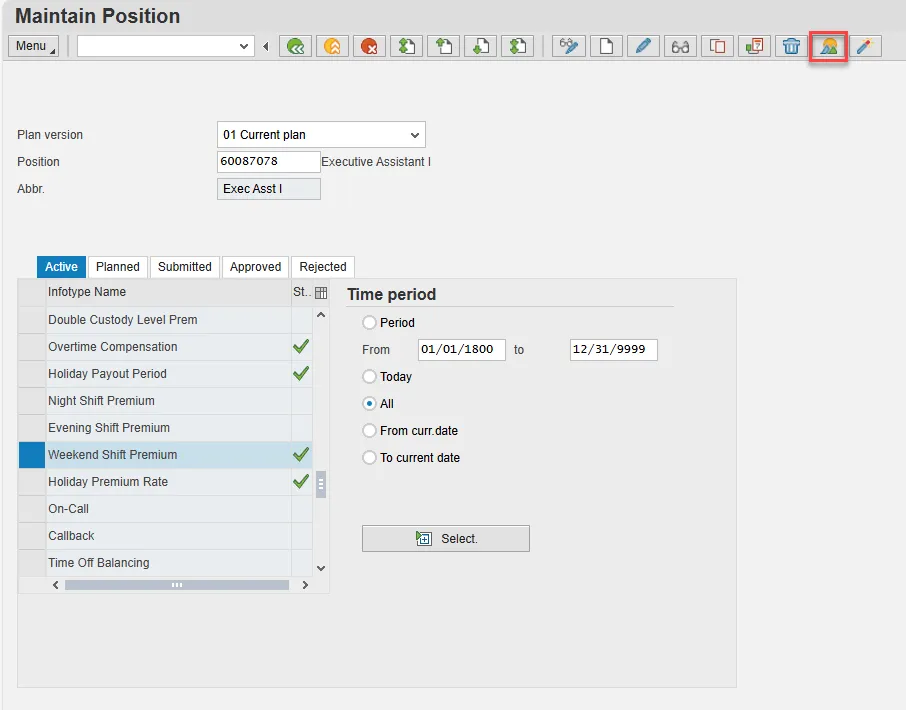The width and height of the screenshot is (906, 710).
Task: Go to previous page toolbar icon
Action: pos(443,46)
